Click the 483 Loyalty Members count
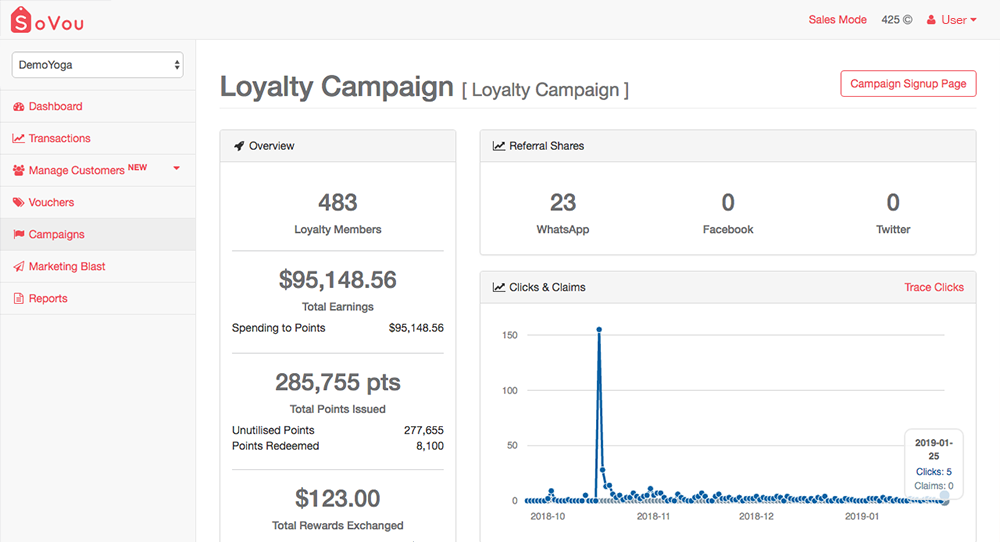The width and height of the screenshot is (1000, 542). click(x=337, y=203)
